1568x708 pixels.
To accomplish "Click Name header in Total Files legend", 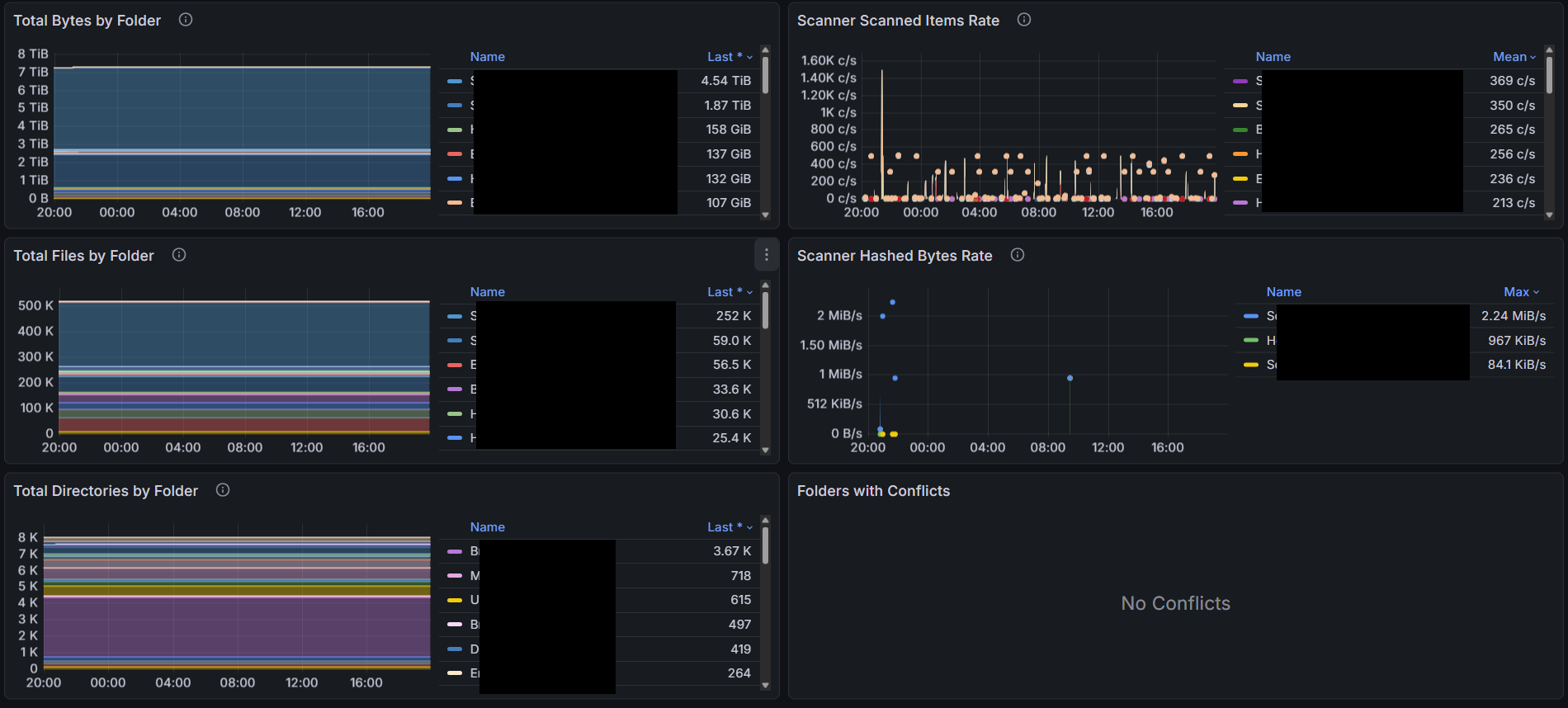I will coord(487,292).
